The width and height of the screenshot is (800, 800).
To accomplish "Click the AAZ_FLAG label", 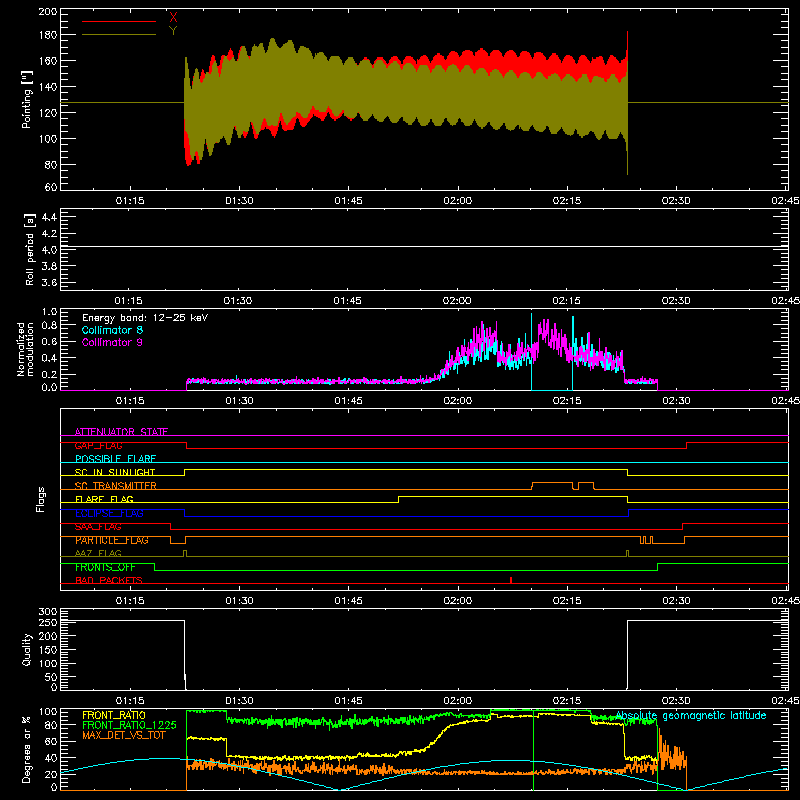I will click(98, 553).
